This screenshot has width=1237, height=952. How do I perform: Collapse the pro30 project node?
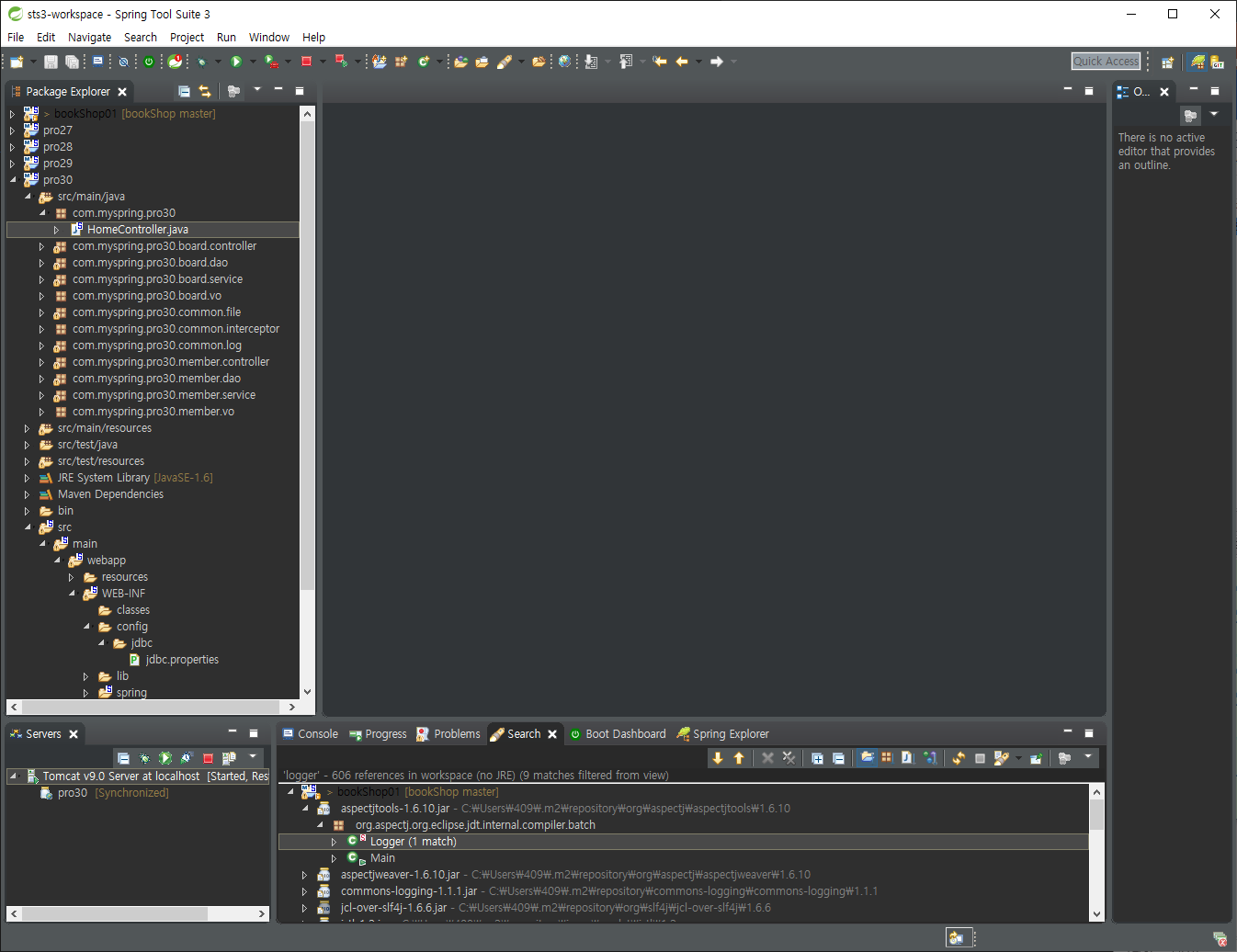click(13, 180)
